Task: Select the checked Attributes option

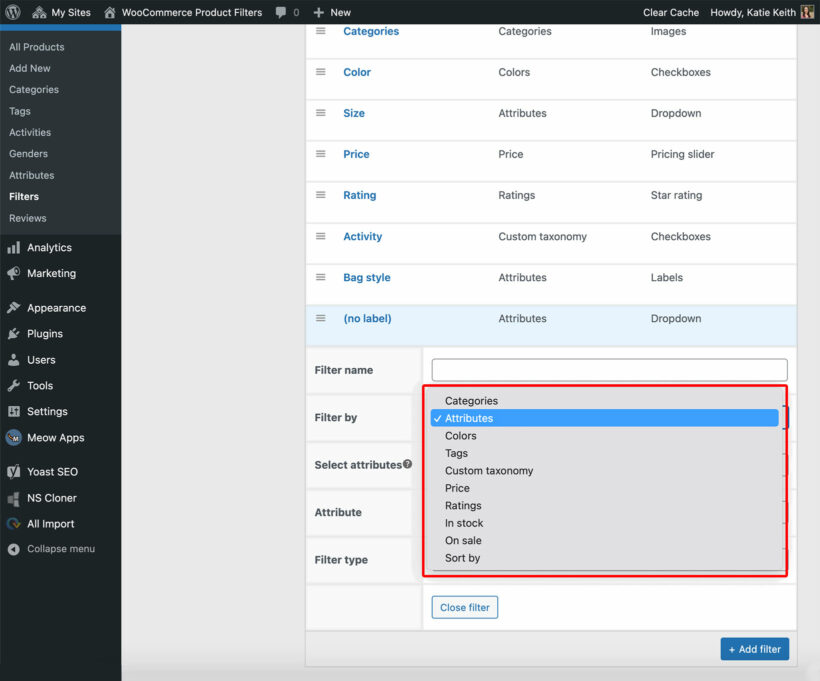Action: 470,417
